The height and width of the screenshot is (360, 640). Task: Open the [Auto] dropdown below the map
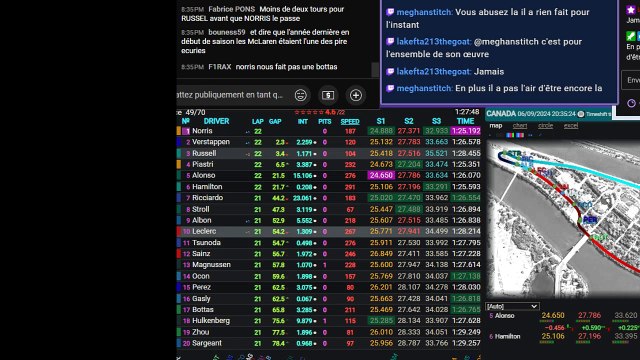(512, 306)
